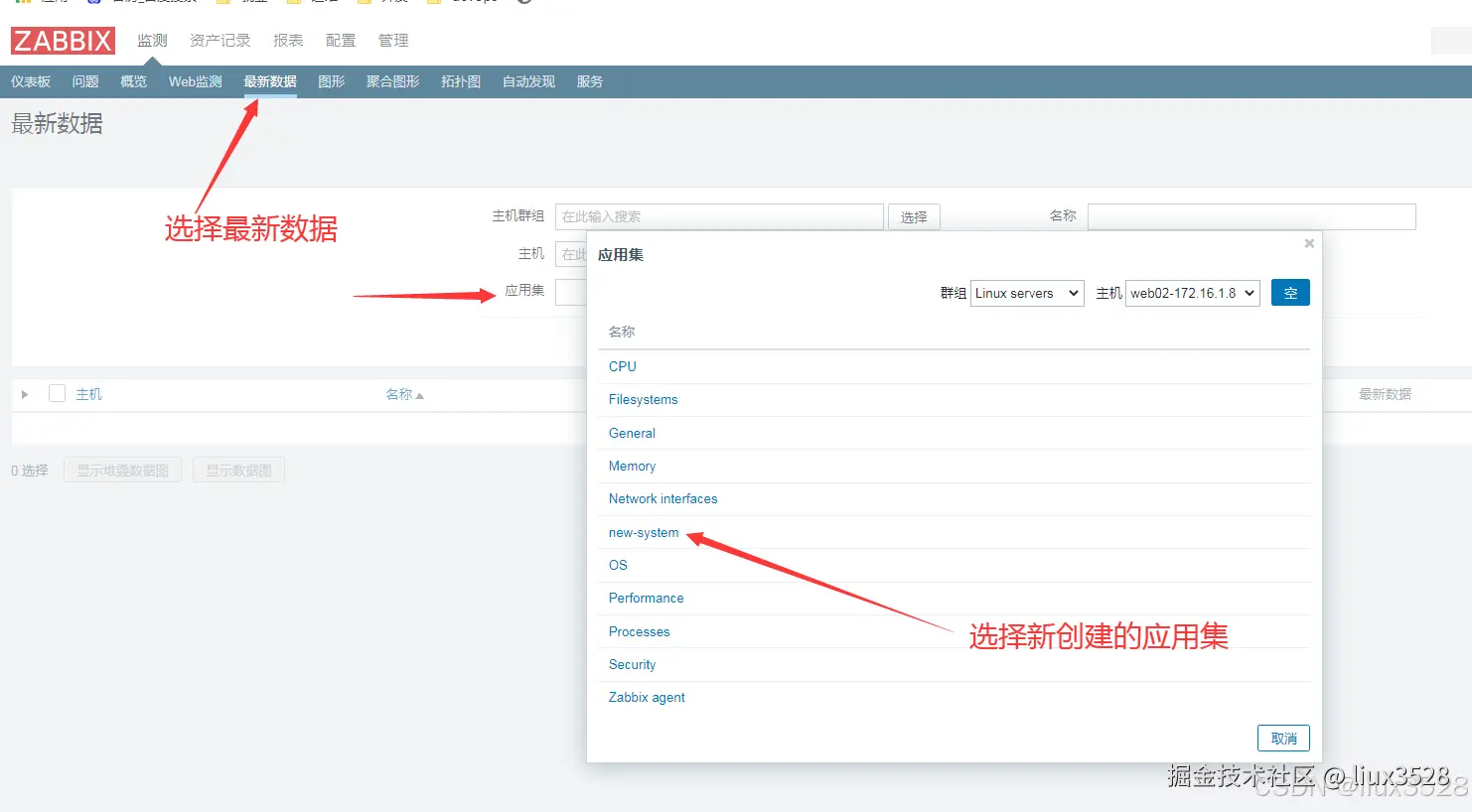The image size is (1472, 812).
Task: Choose the Processes application
Action: pos(639,631)
